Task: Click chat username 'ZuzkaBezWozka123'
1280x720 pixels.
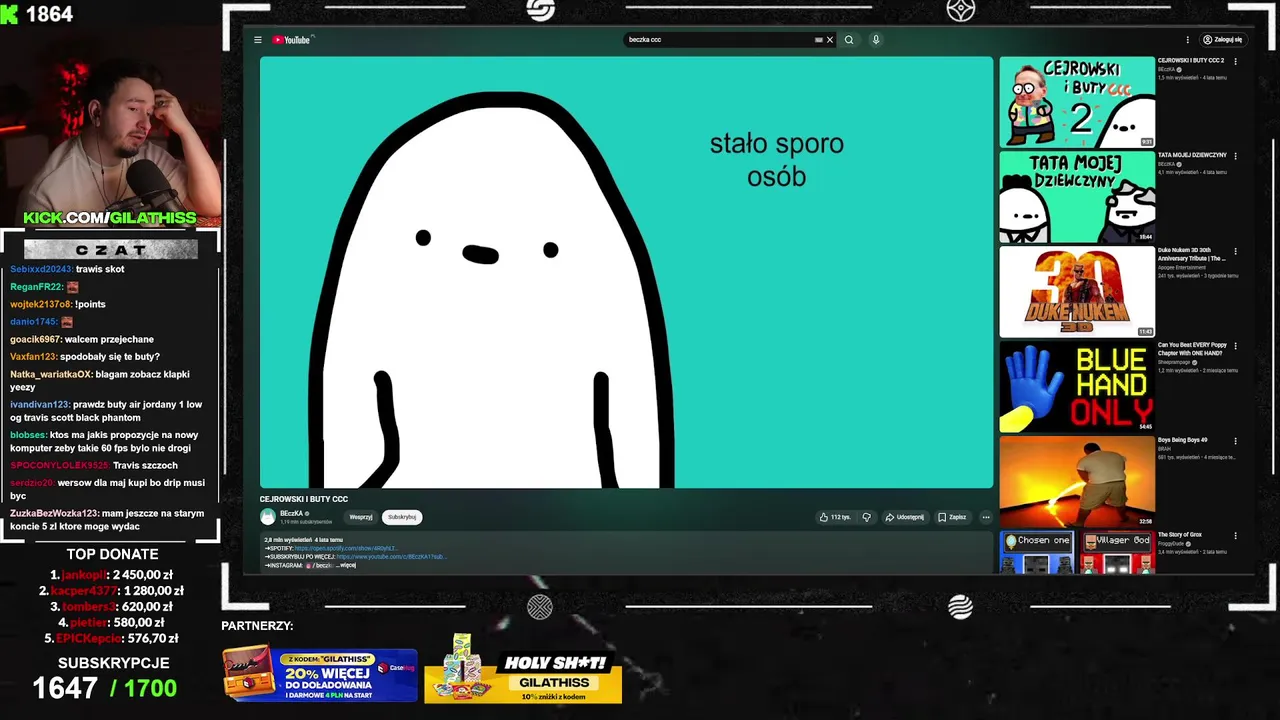Action: (54, 513)
